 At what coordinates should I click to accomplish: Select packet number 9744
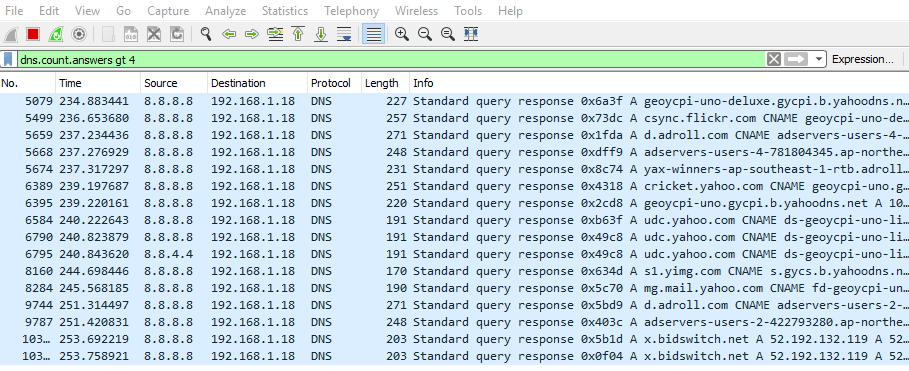(454, 305)
